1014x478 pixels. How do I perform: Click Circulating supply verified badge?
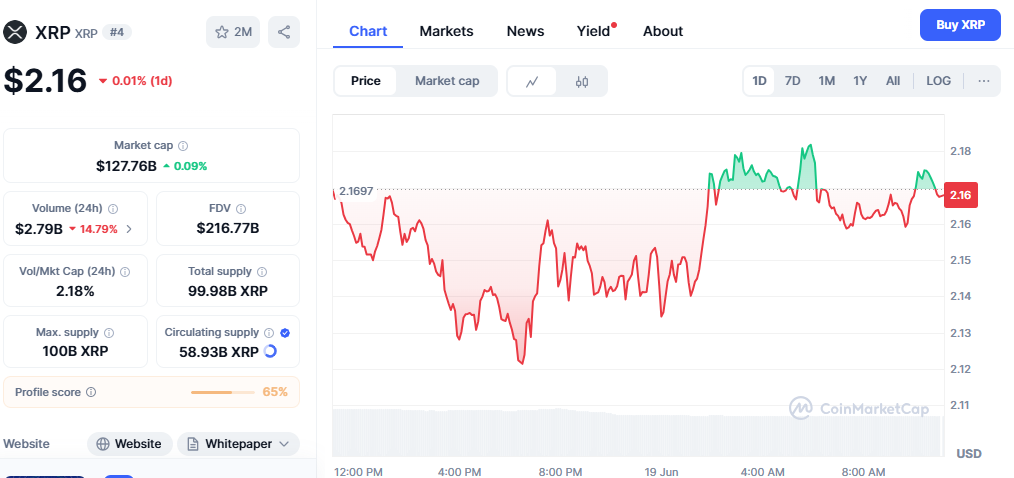click(x=285, y=332)
